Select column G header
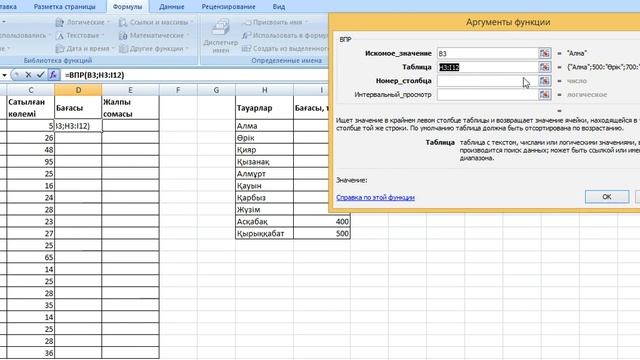 [216, 90]
